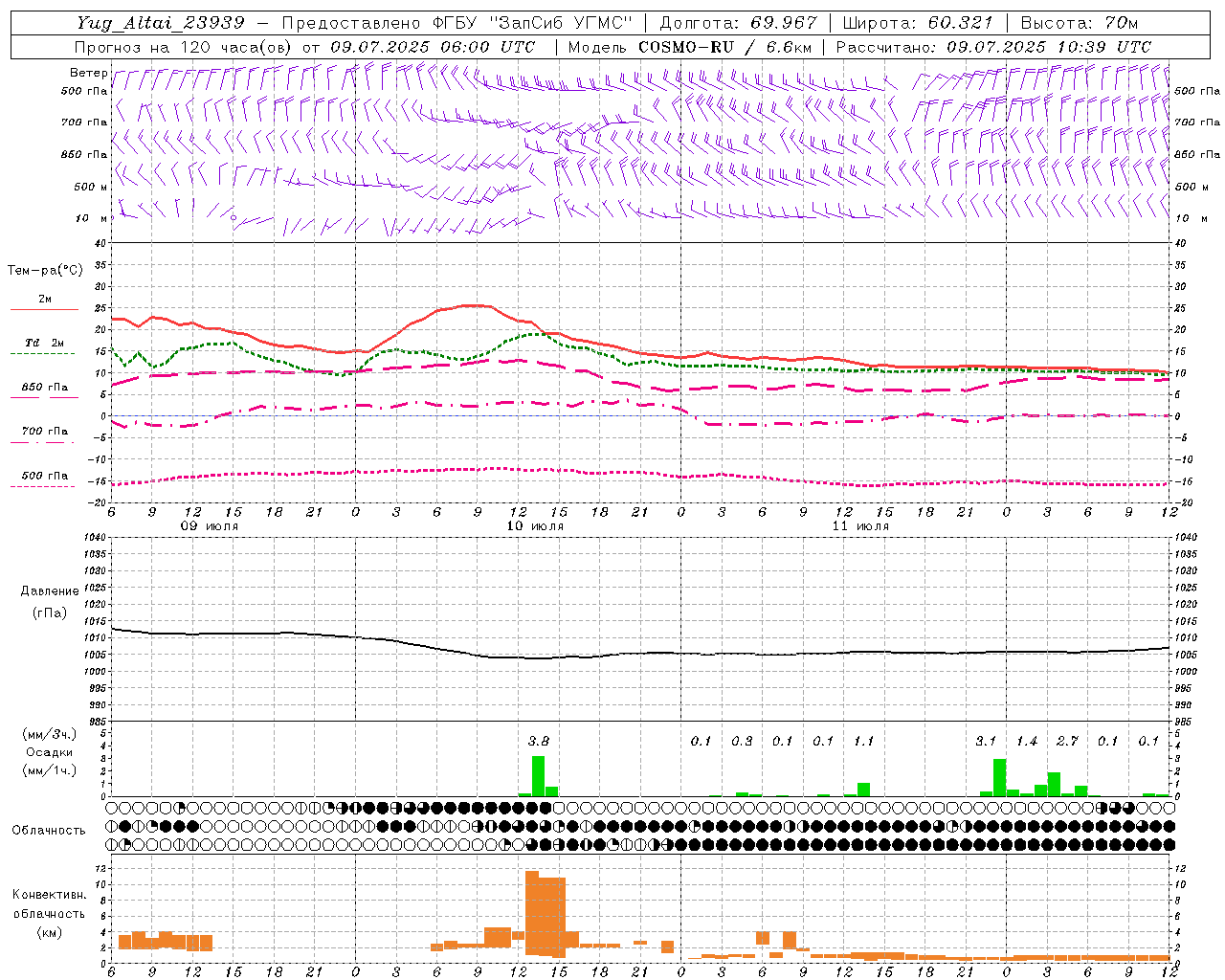The height and width of the screenshot is (980, 1225).
Task: Click the Модель COSMO-RU / 6.6км text
Action: point(690,47)
